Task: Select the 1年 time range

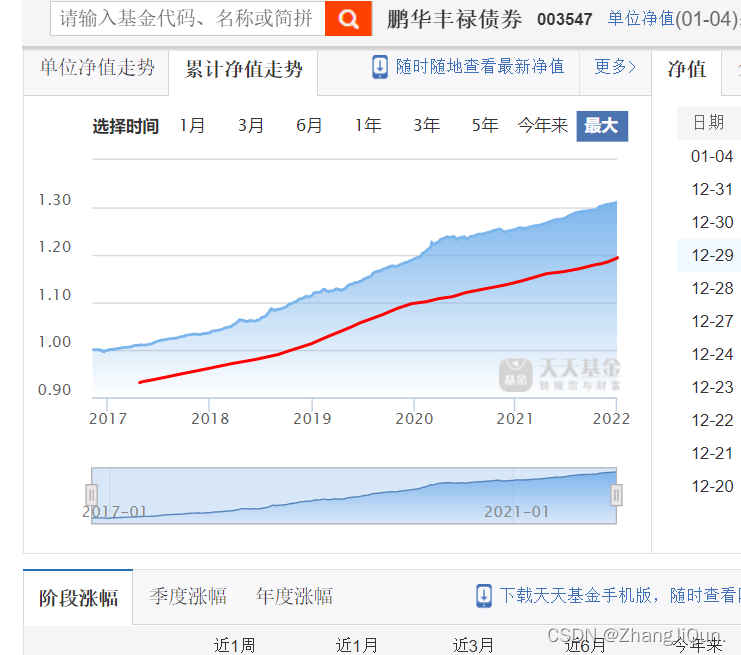Action: coord(368,126)
